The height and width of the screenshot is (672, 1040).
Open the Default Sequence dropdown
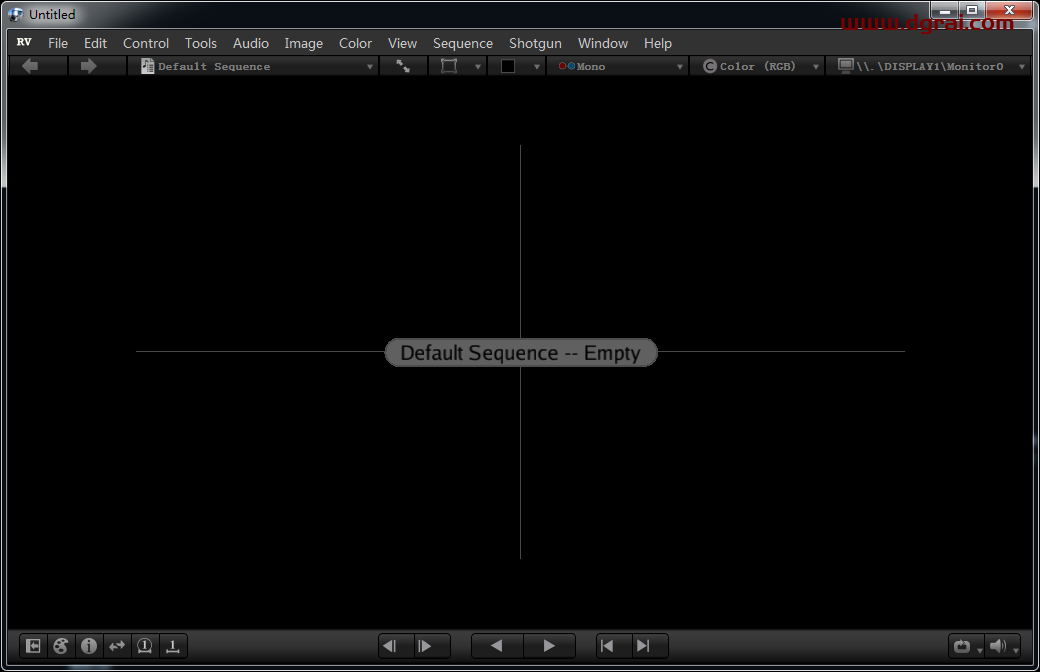pos(257,66)
